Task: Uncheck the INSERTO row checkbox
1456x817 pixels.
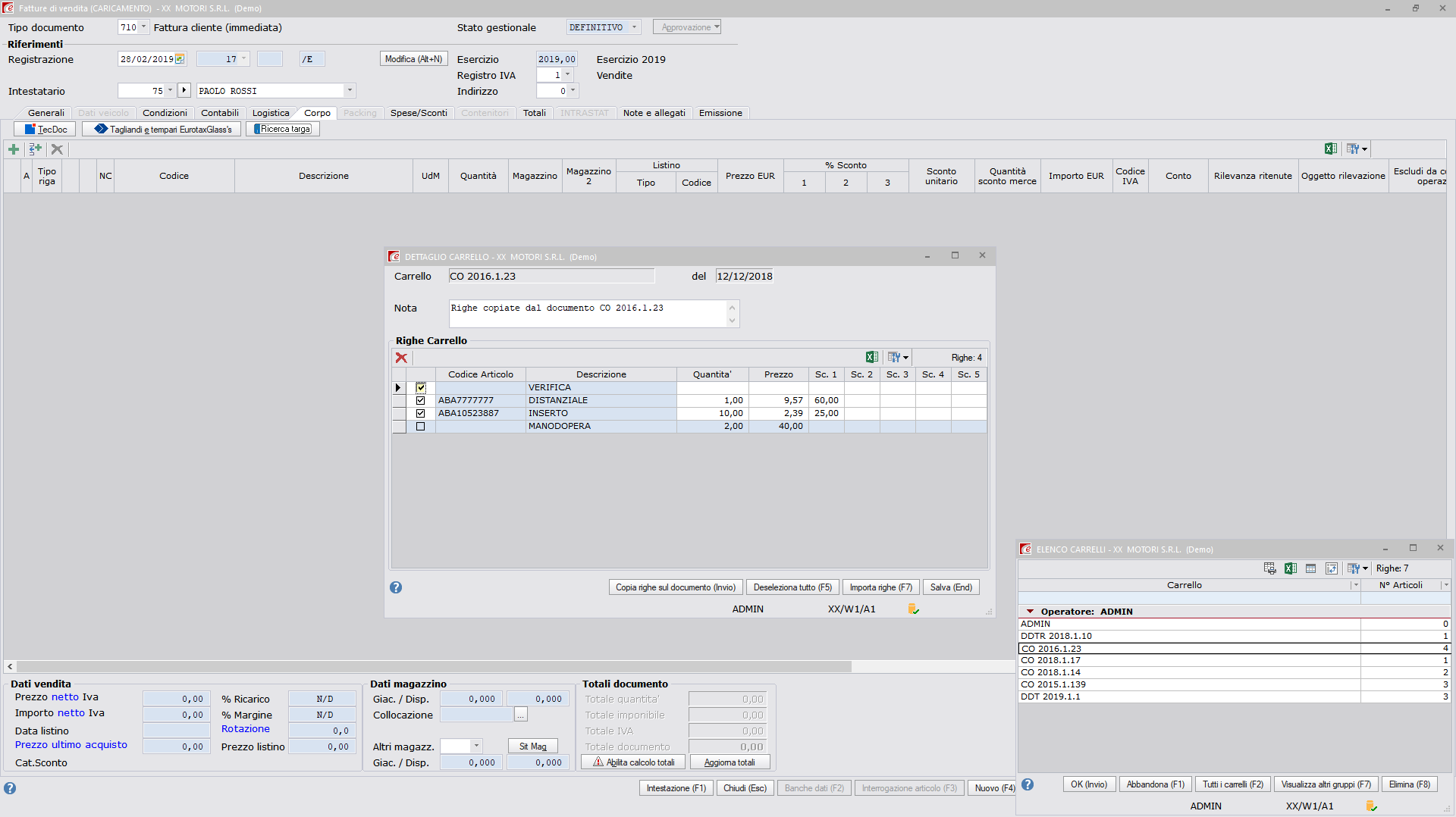Action: point(421,414)
